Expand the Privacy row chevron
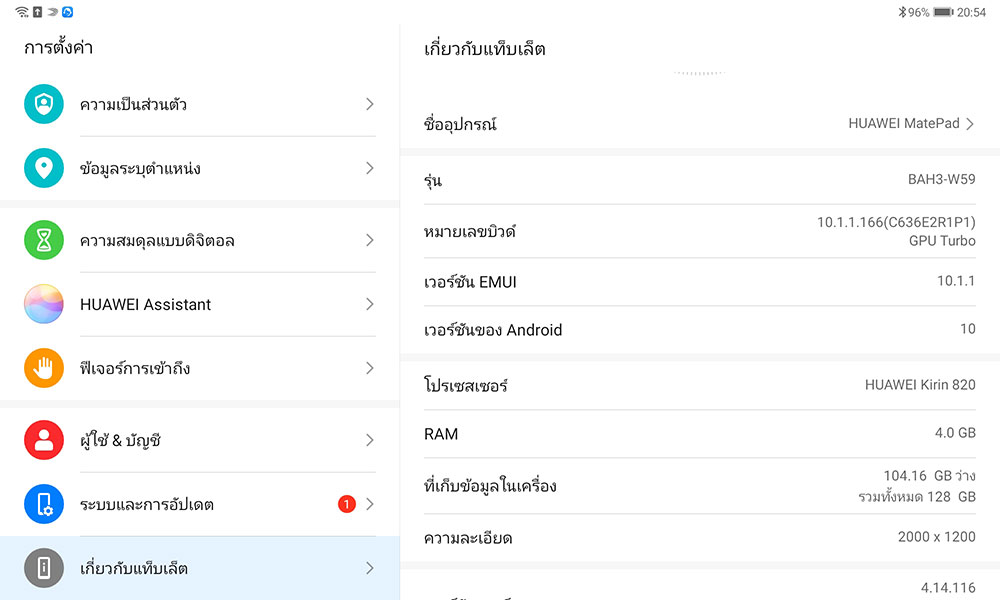The height and width of the screenshot is (600, 1000). 369,104
